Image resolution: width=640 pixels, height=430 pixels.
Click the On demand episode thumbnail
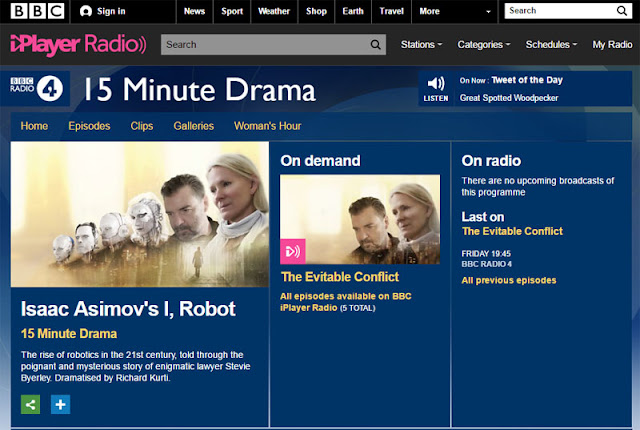pos(360,219)
